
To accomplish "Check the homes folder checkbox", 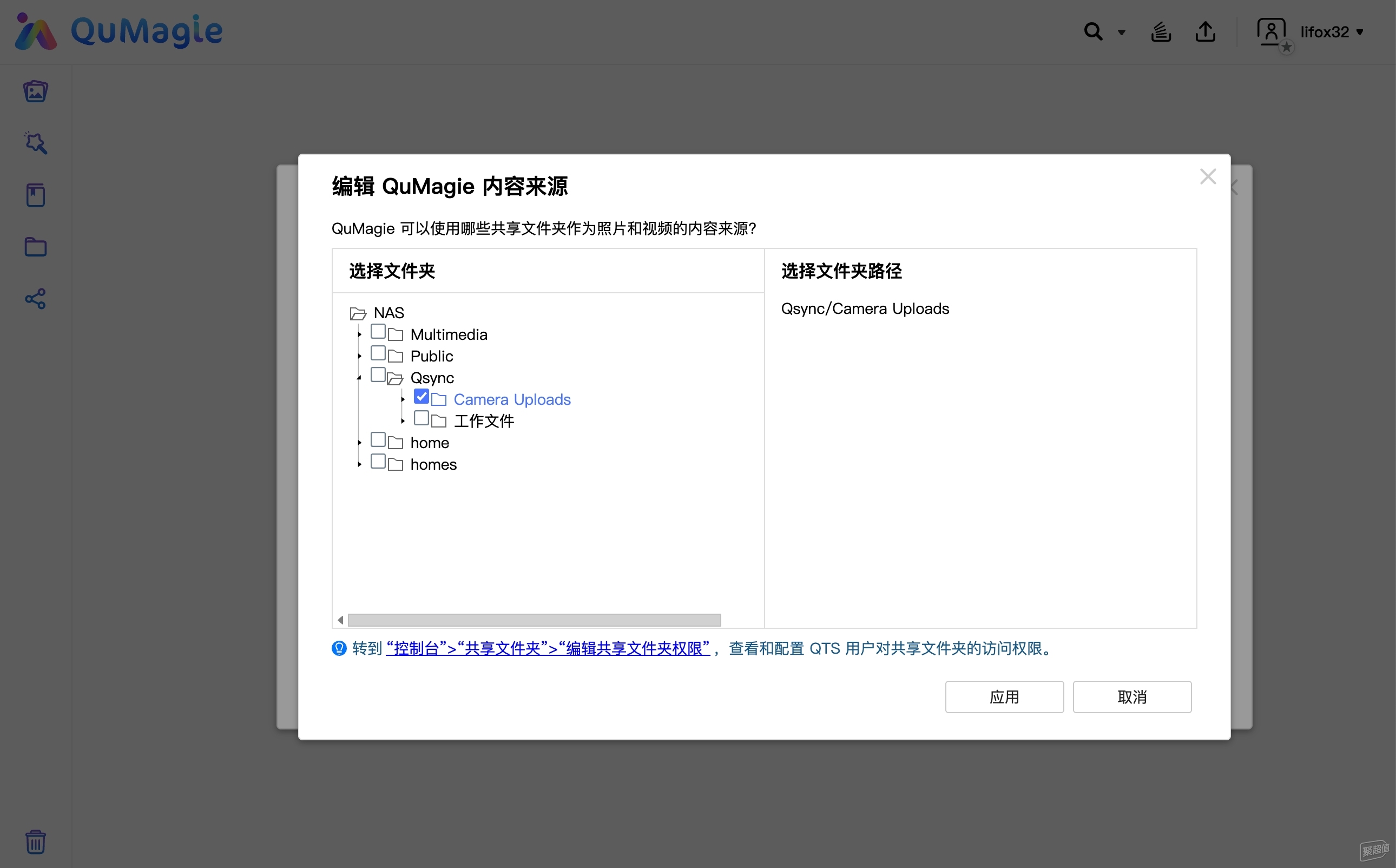I will 378,461.
